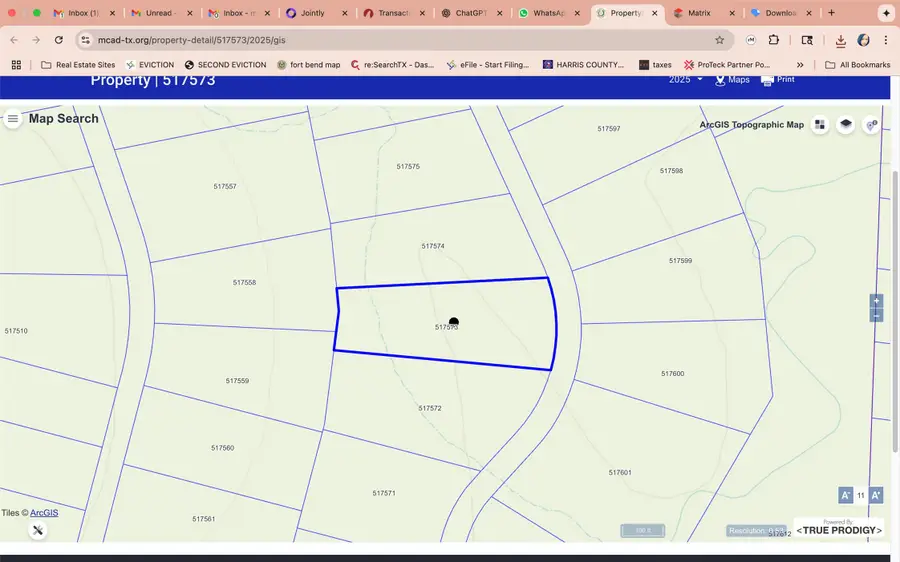Zoom out with the map minus button
The width and height of the screenshot is (900, 562).
tap(876, 315)
